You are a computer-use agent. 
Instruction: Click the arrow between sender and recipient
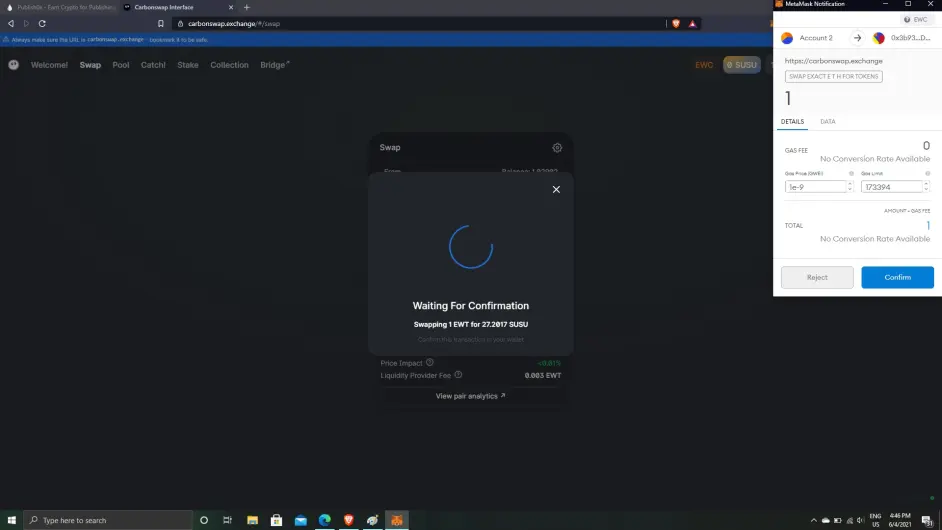(857, 38)
